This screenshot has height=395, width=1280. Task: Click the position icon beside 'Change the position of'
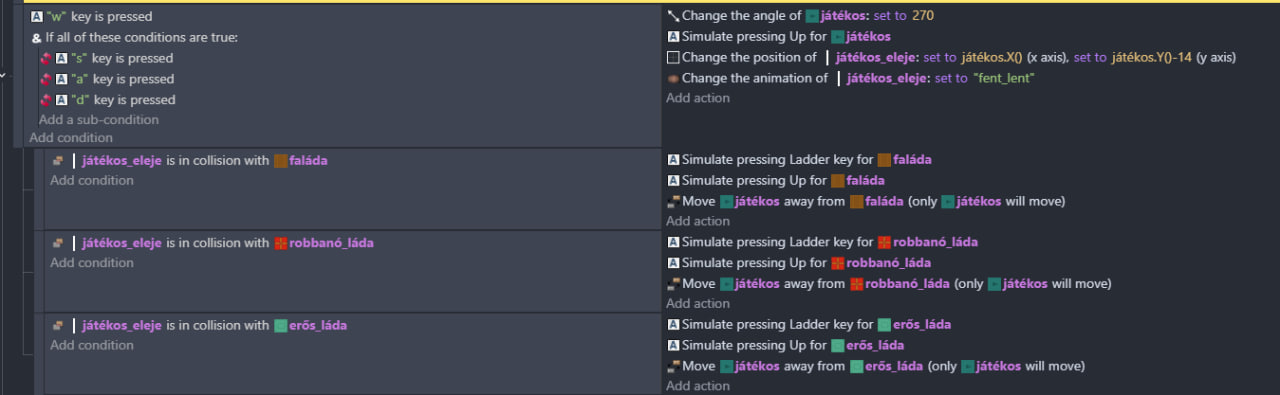(x=673, y=57)
